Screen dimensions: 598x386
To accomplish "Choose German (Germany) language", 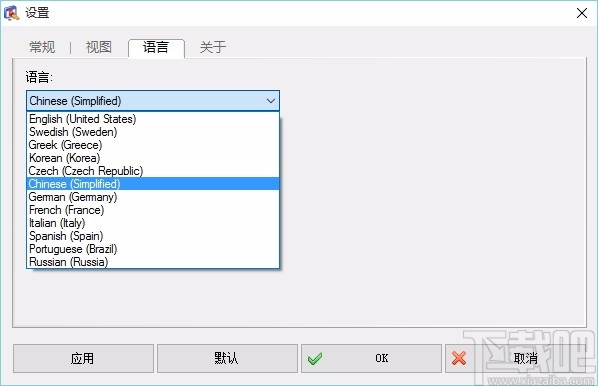I will (153, 197).
